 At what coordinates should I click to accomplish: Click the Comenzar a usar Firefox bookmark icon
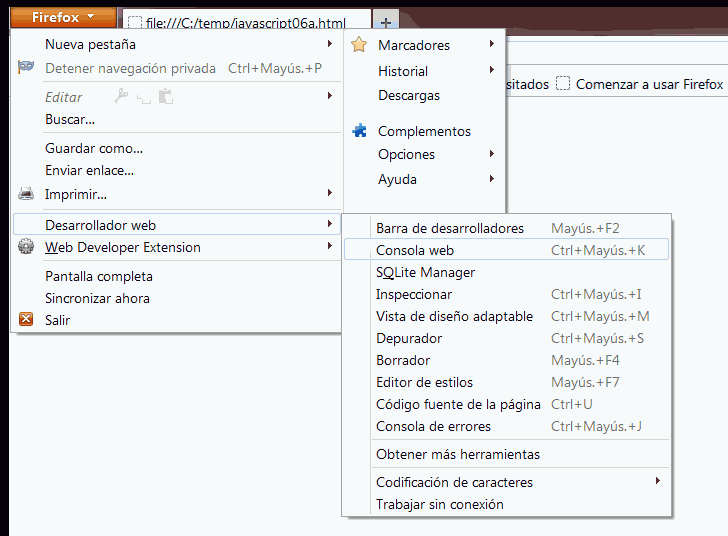[563, 84]
